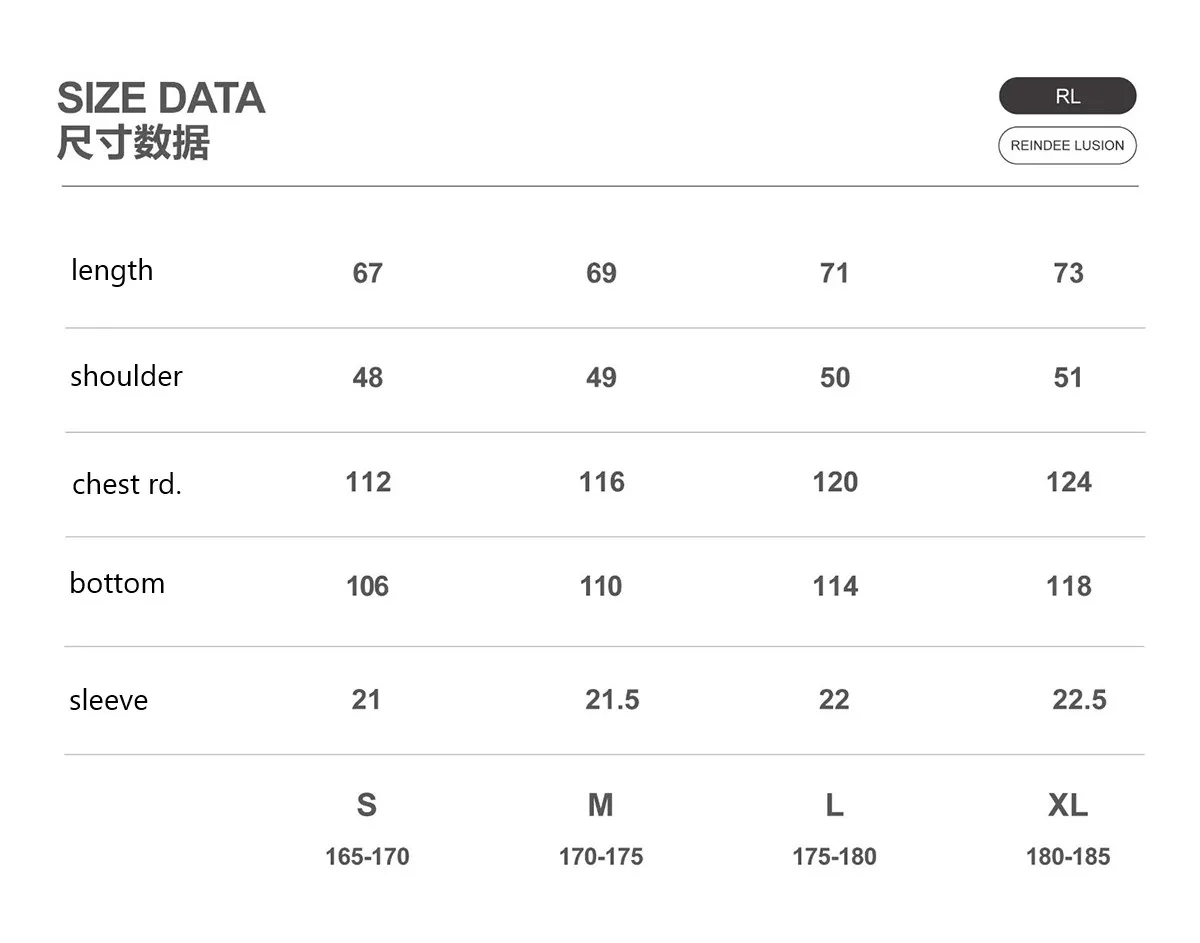Viewport: 1200px width, 943px height.
Task: Click the chest rd. row label
Action: (x=127, y=484)
